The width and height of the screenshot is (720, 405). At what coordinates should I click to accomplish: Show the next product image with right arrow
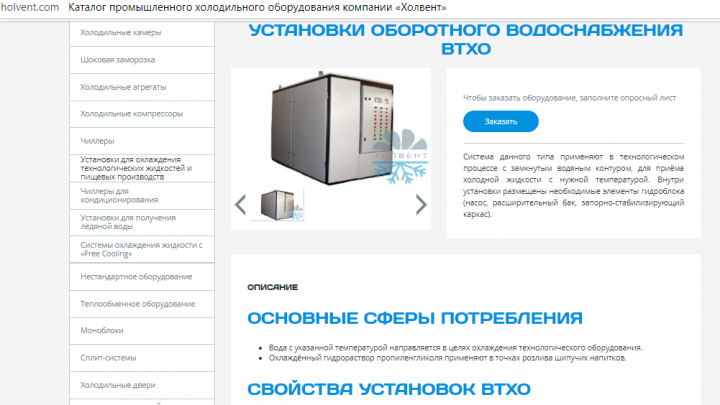tap(421, 205)
